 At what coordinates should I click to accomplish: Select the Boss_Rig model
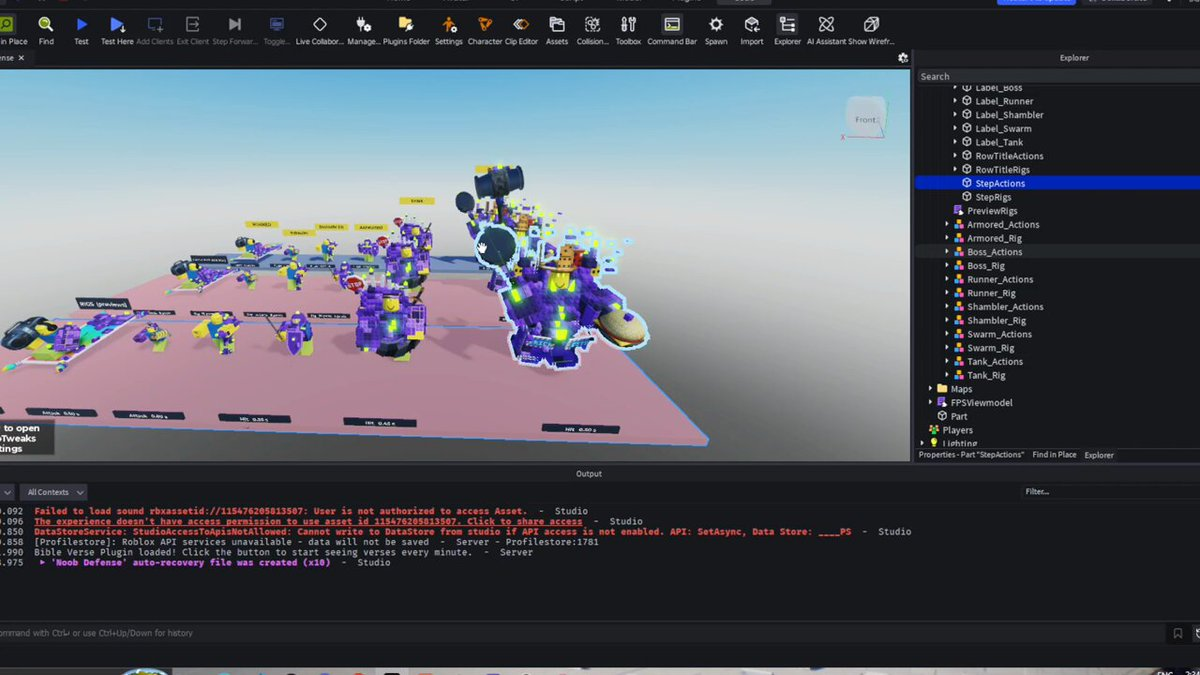[986, 266]
